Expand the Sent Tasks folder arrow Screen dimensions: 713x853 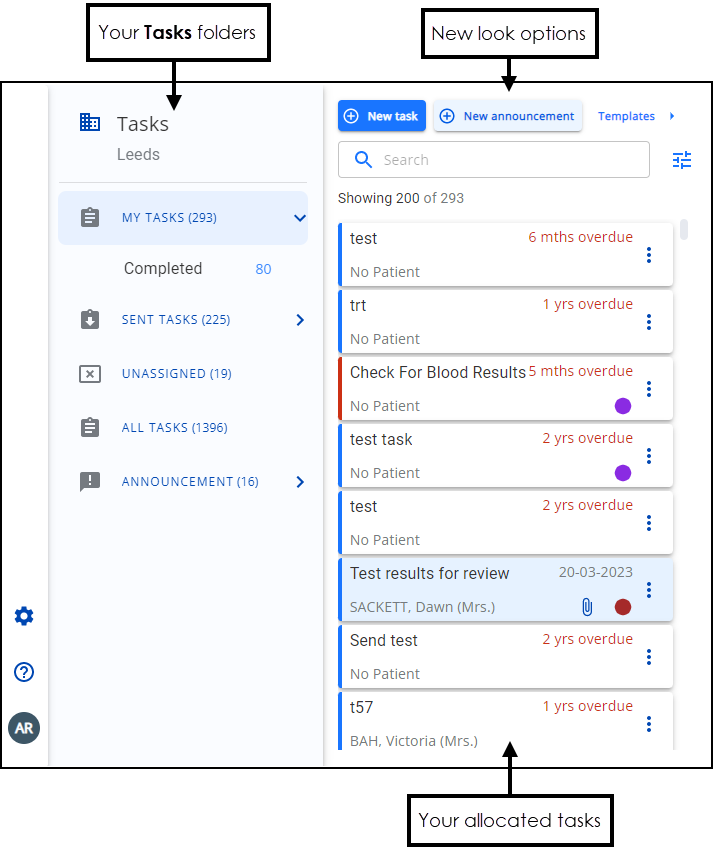[299, 320]
